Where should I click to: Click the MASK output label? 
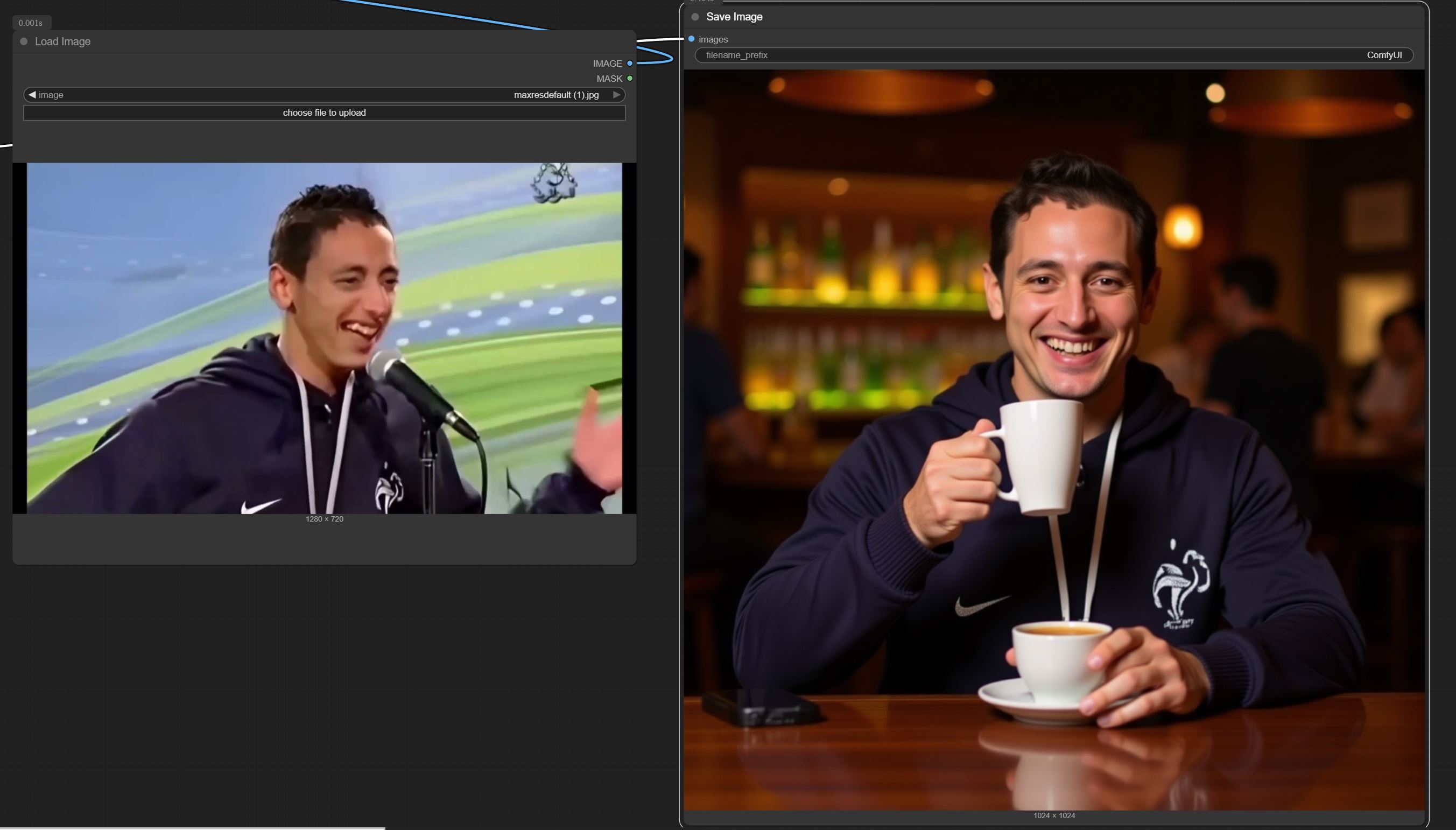(609, 79)
